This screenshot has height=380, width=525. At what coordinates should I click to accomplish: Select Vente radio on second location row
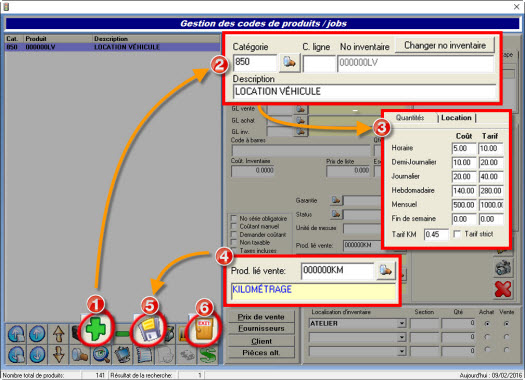(x=507, y=337)
